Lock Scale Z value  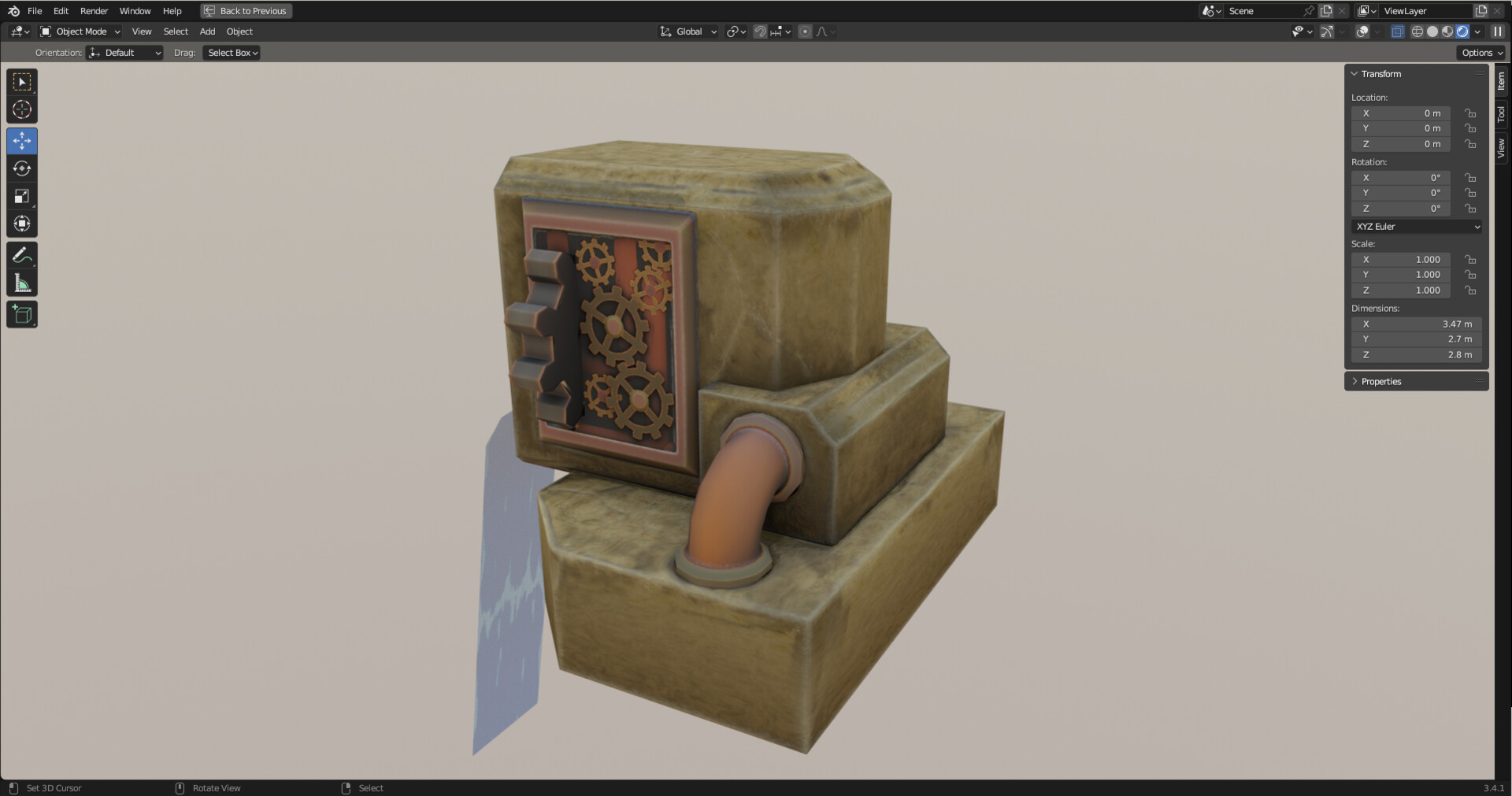click(1470, 291)
